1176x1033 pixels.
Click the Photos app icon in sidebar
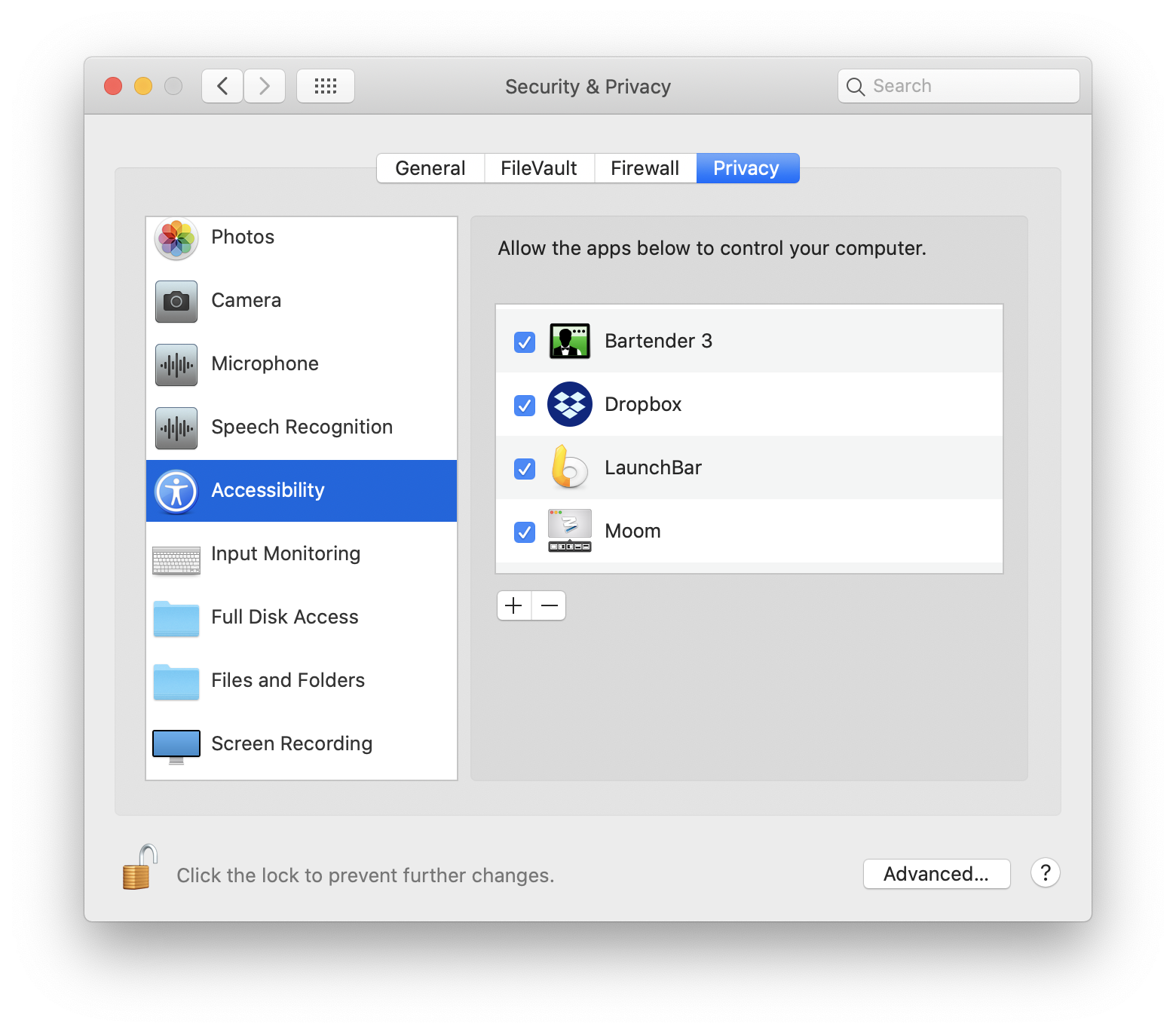176,238
